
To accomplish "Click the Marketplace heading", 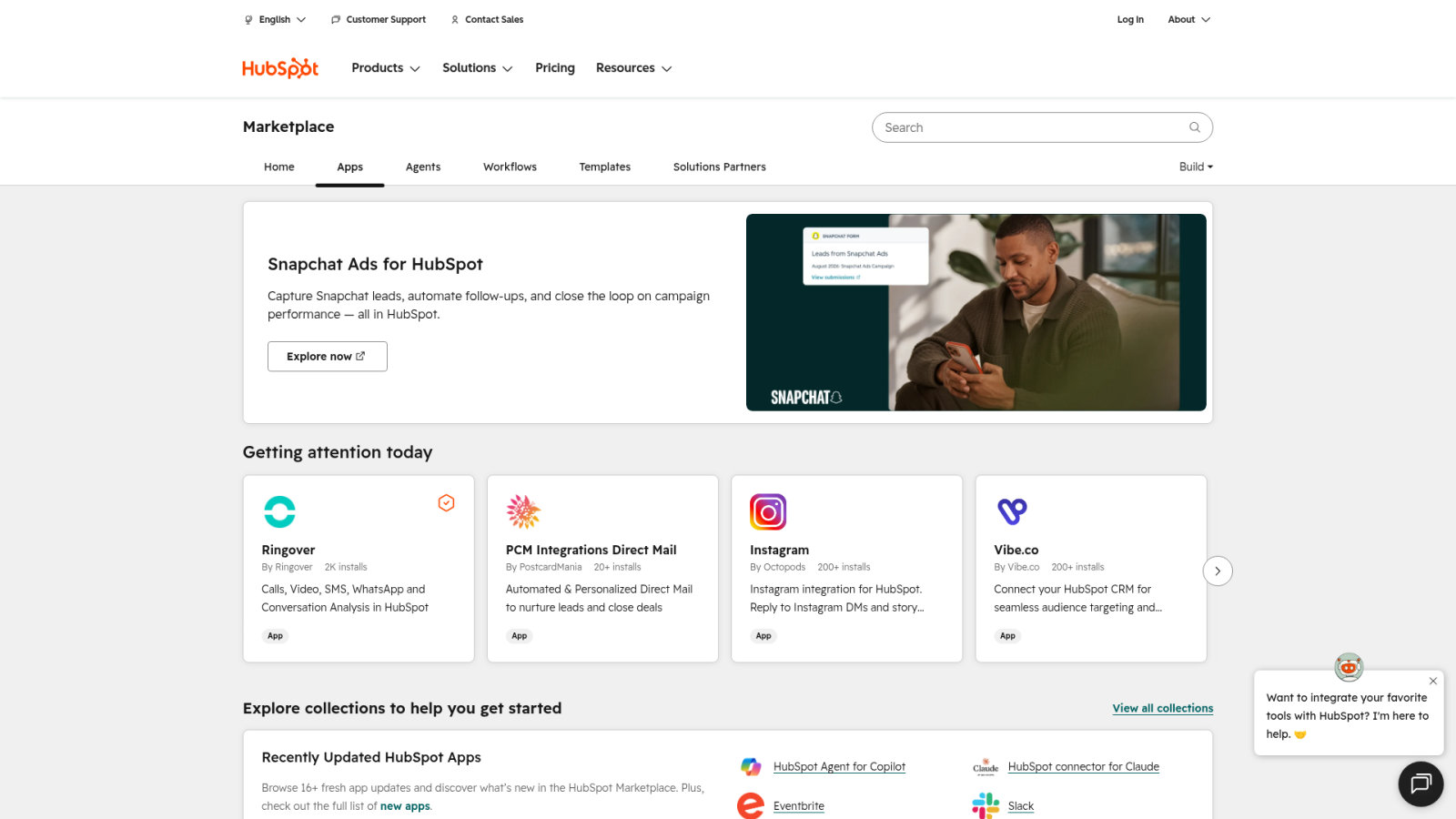I will [288, 126].
